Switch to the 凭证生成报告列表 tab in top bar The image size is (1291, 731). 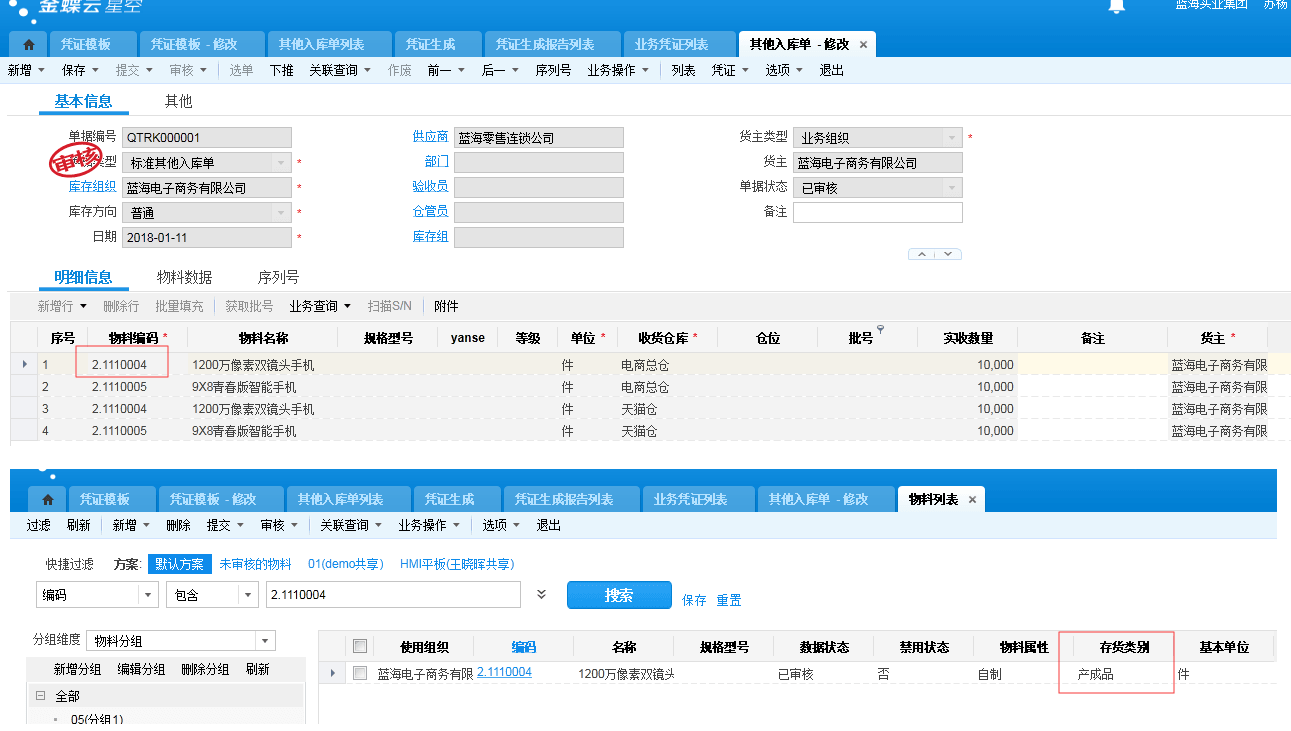[x=553, y=45]
